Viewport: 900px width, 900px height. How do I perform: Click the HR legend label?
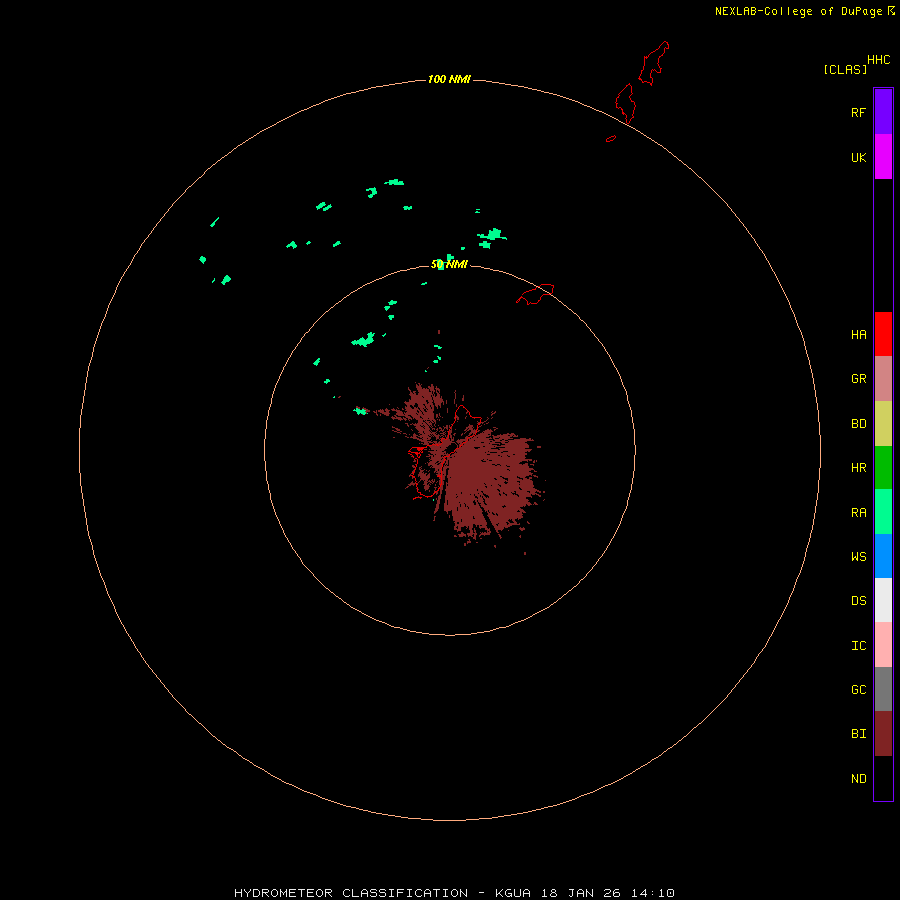pyautogui.click(x=858, y=468)
